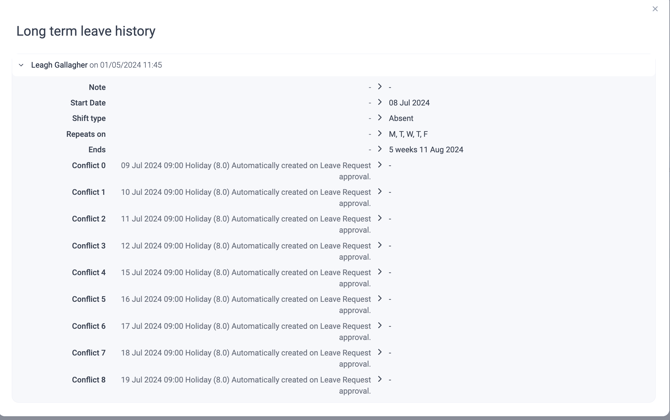Click the 18 Jul 2024 Holiday conflict text
Image resolution: width=670 pixels, height=420 pixels.
pyautogui.click(x=246, y=358)
